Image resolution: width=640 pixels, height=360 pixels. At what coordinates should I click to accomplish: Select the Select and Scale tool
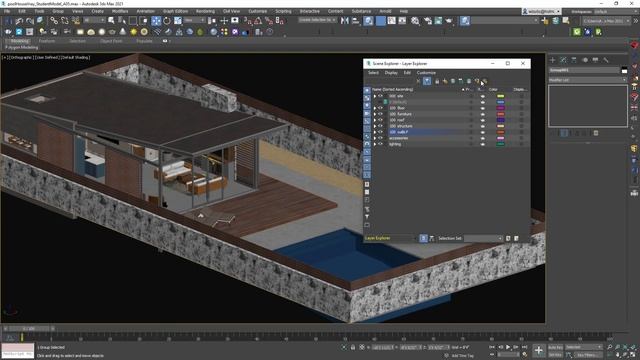178,20
